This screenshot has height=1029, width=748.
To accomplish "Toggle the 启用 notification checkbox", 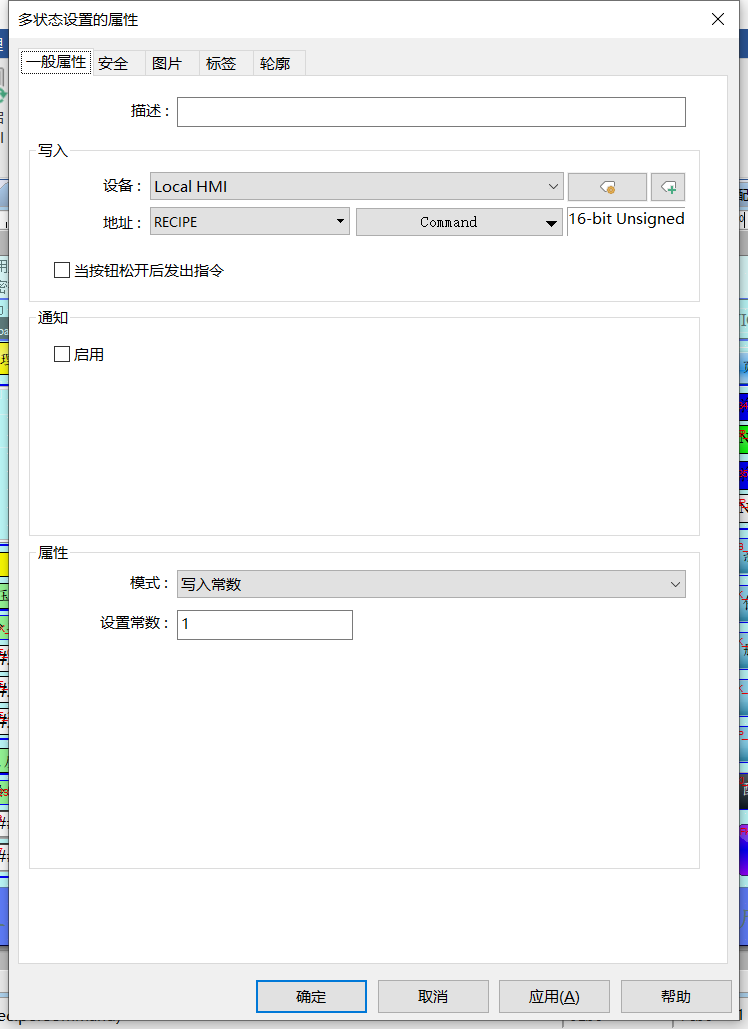I will coord(62,354).
